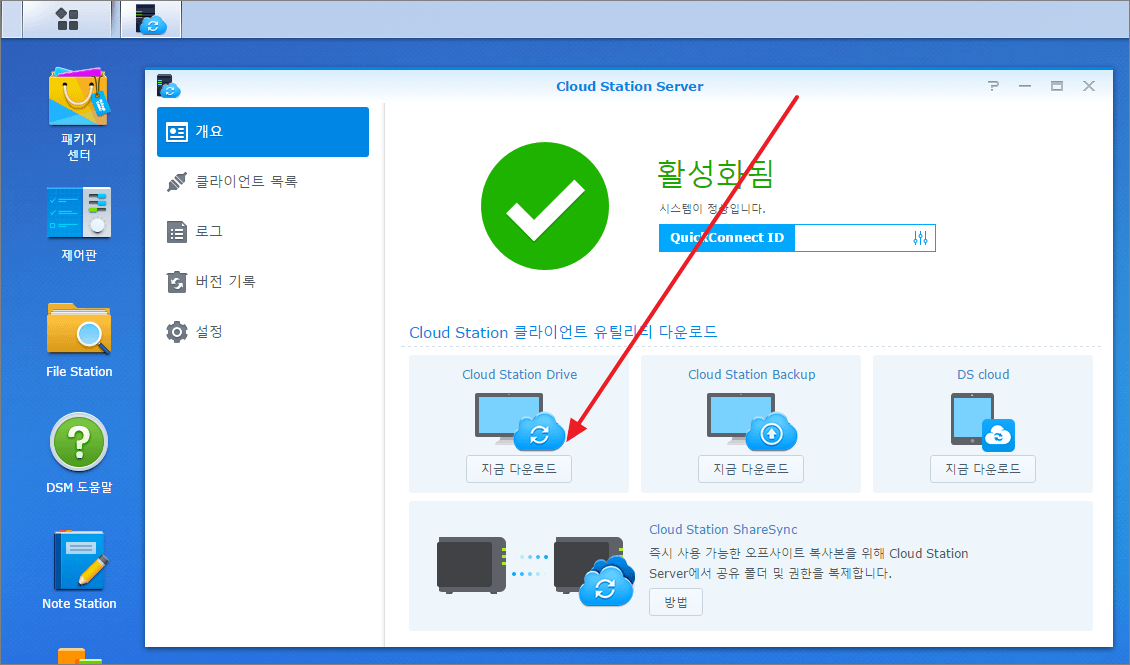Click the Cloud Station Backup label

[752, 375]
